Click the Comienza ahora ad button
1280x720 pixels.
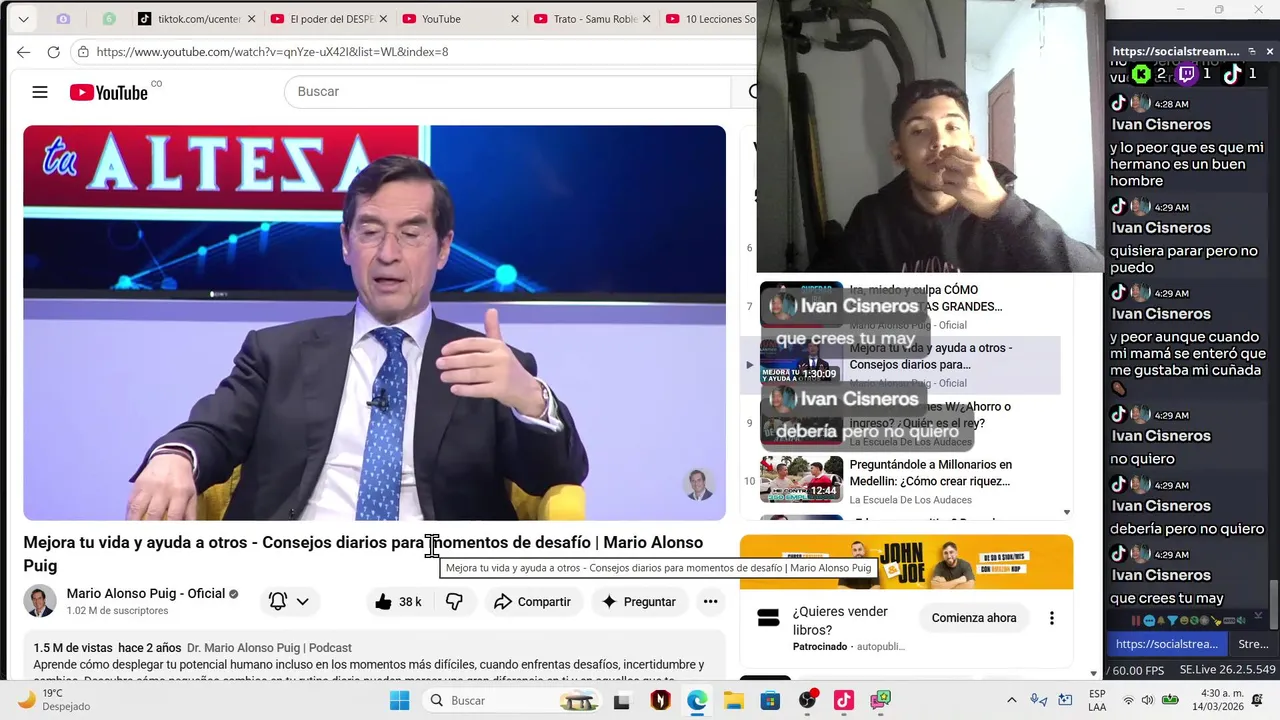[x=974, y=618]
